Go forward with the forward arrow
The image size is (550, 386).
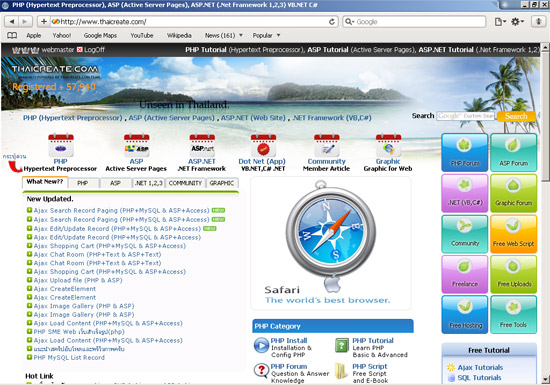coord(24,21)
